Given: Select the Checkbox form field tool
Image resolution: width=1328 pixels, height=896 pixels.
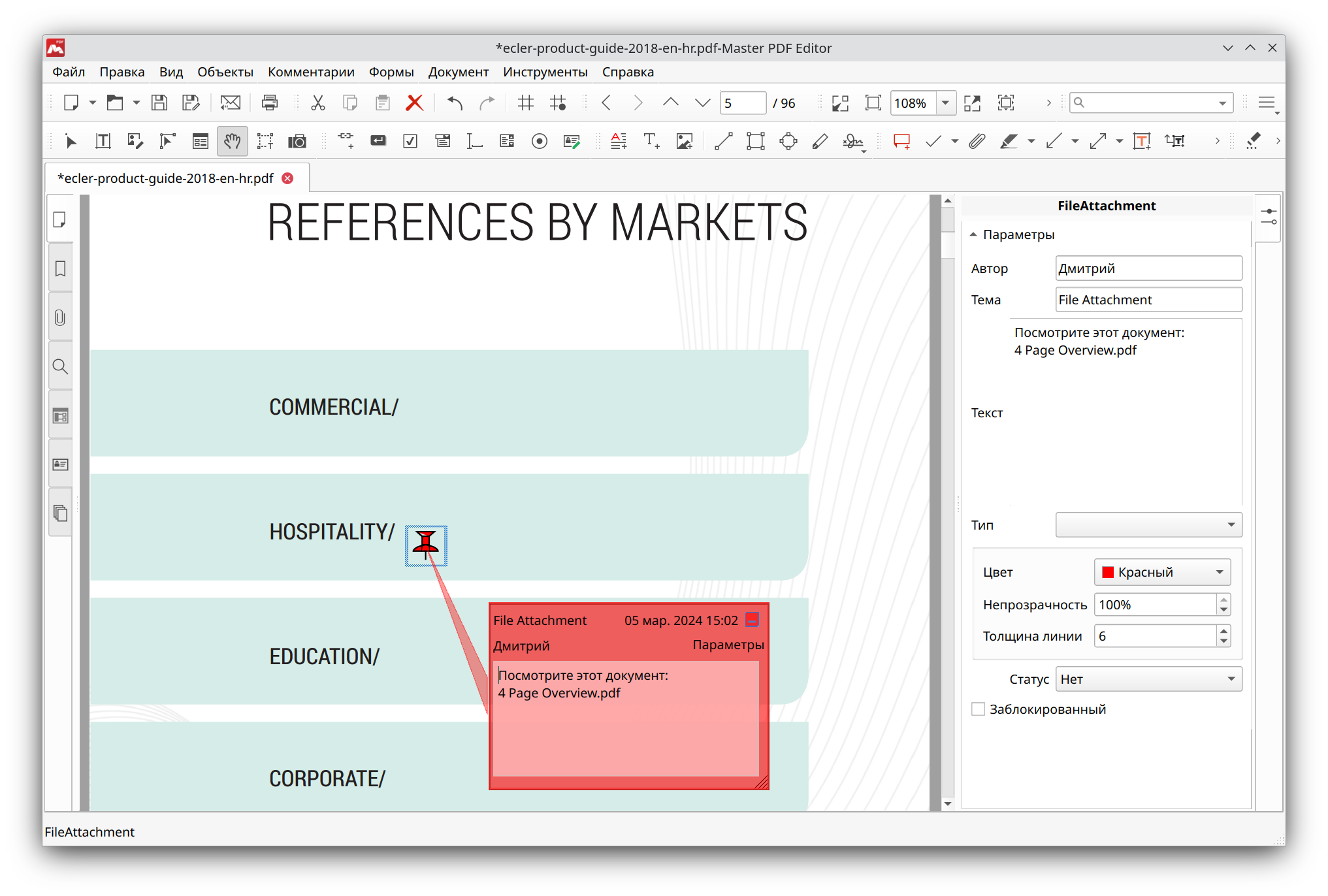Looking at the screenshot, I should click(410, 141).
